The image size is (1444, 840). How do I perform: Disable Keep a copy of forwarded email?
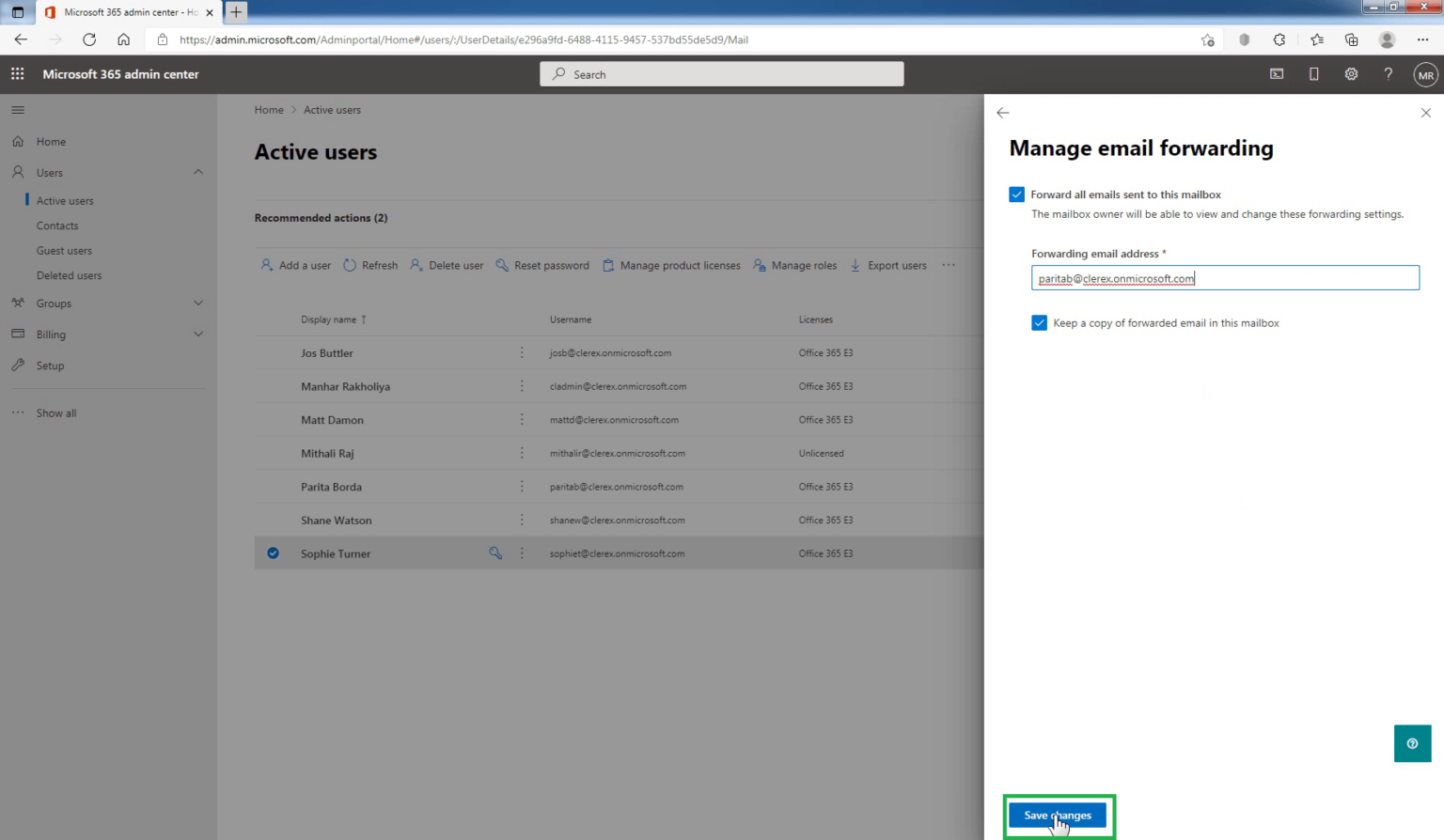tap(1039, 322)
